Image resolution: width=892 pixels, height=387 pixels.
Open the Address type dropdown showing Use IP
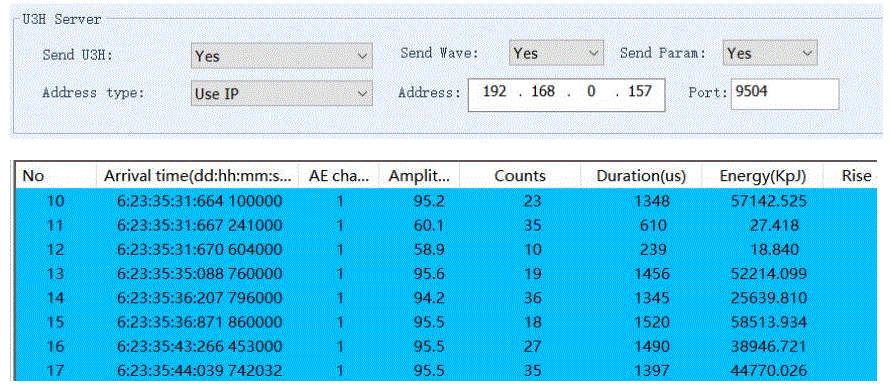coord(282,93)
